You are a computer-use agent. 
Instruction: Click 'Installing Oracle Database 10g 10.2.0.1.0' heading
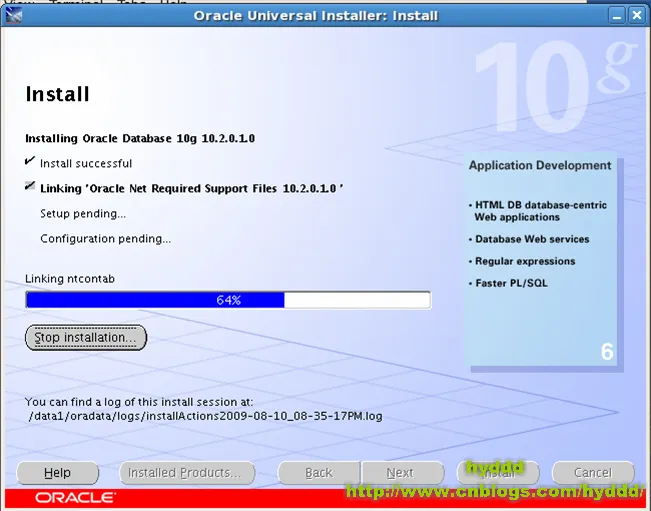pos(140,138)
